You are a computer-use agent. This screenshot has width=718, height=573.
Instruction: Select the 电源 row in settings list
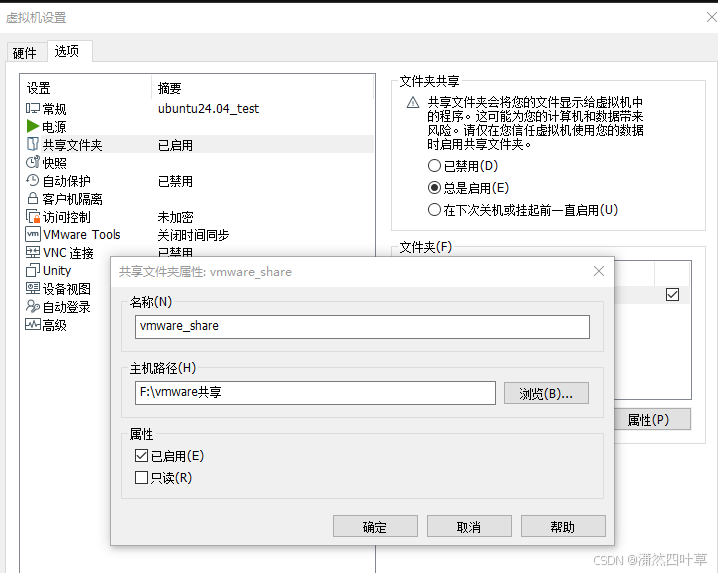(198, 126)
